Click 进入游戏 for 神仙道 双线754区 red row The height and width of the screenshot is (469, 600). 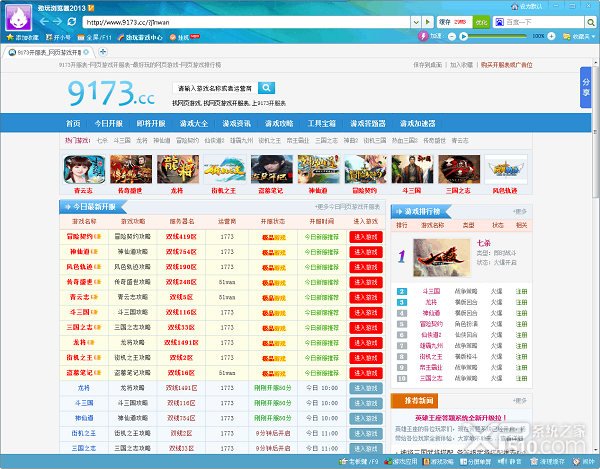click(366, 252)
